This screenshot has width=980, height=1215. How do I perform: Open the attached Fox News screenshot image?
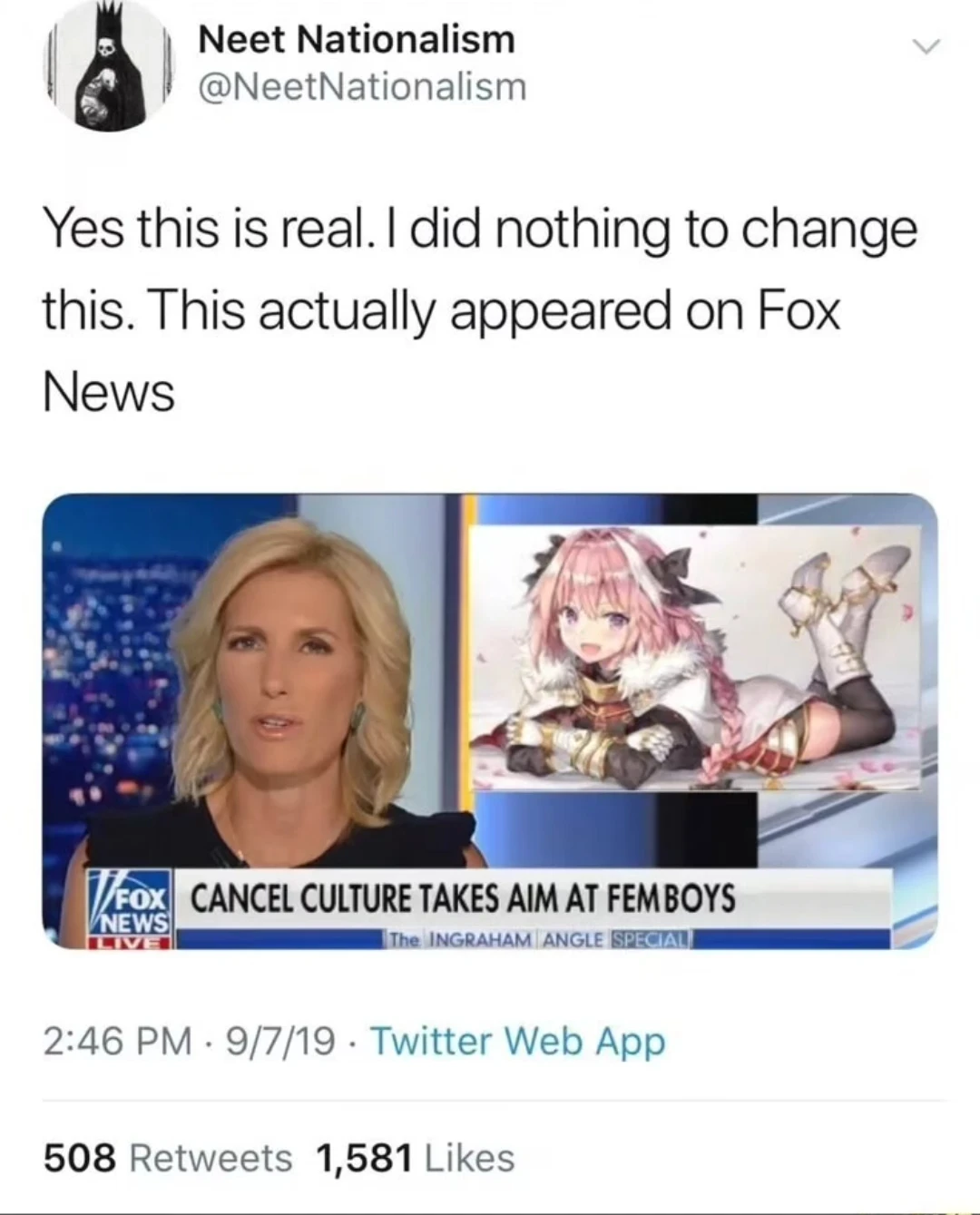pyautogui.click(x=490, y=721)
